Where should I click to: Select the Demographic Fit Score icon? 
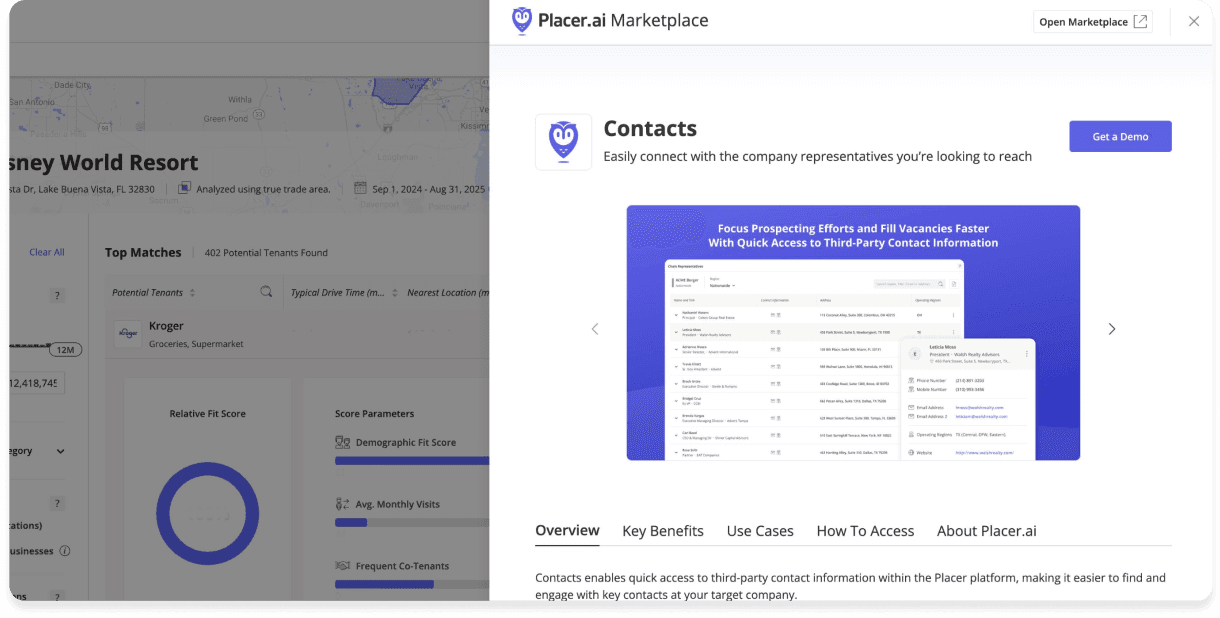tap(343, 441)
